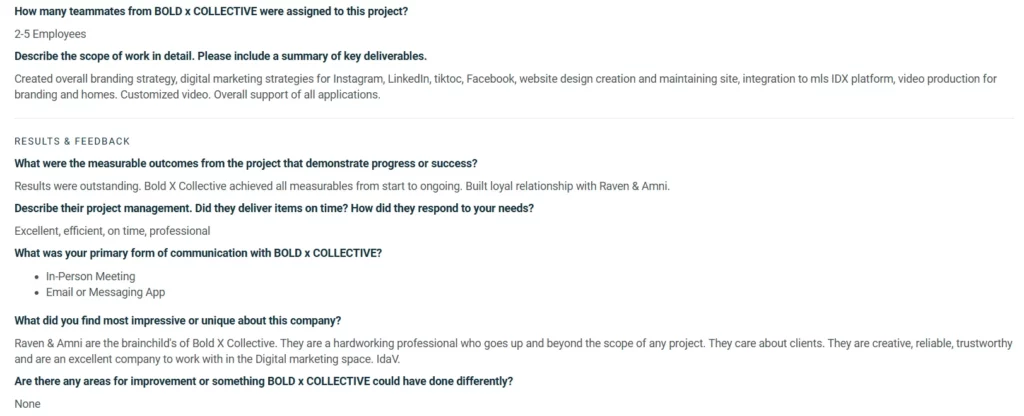Click the areas for improvement question

click(263, 381)
